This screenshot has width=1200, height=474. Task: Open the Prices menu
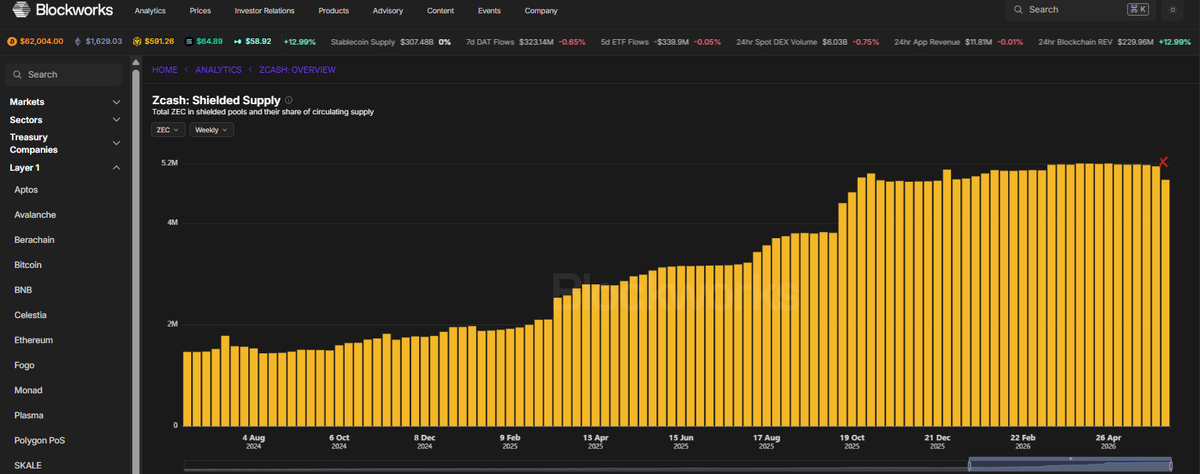(200, 10)
